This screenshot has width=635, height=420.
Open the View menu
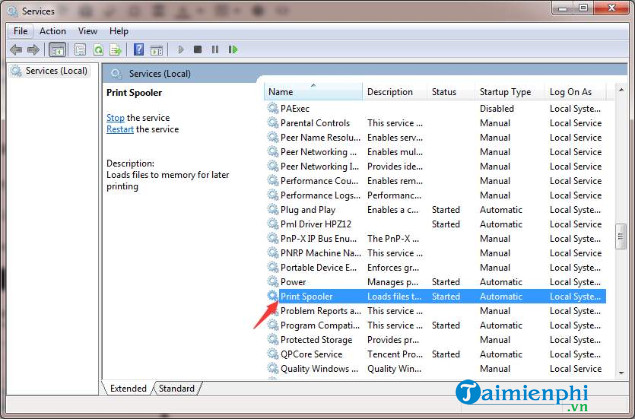coord(87,31)
